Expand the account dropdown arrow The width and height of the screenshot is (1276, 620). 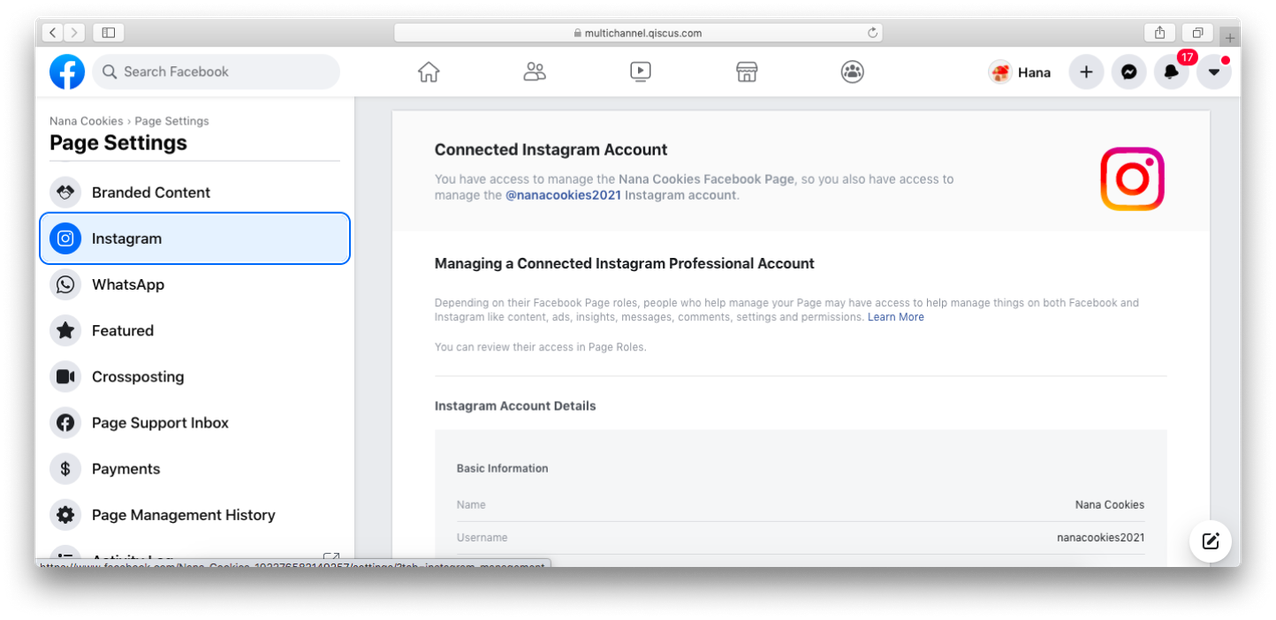click(1214, 72)
